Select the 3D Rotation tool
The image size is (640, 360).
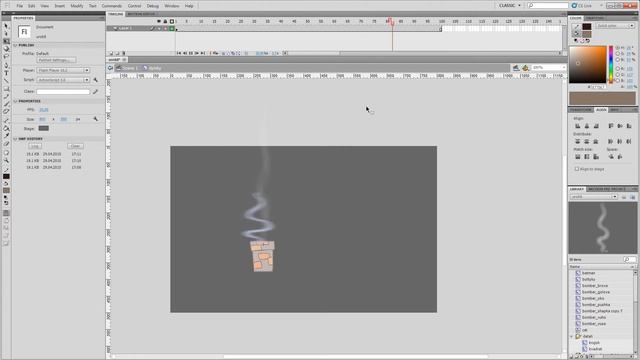(x=6, y=49)
